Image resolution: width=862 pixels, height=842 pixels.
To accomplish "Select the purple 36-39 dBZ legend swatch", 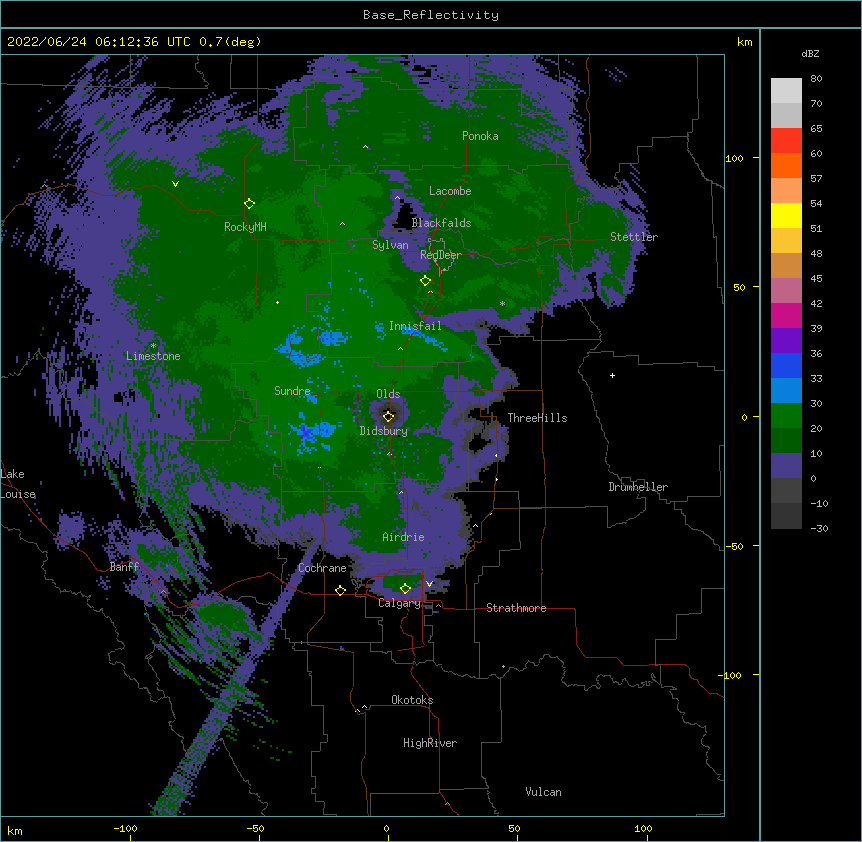I will (786, 341).
